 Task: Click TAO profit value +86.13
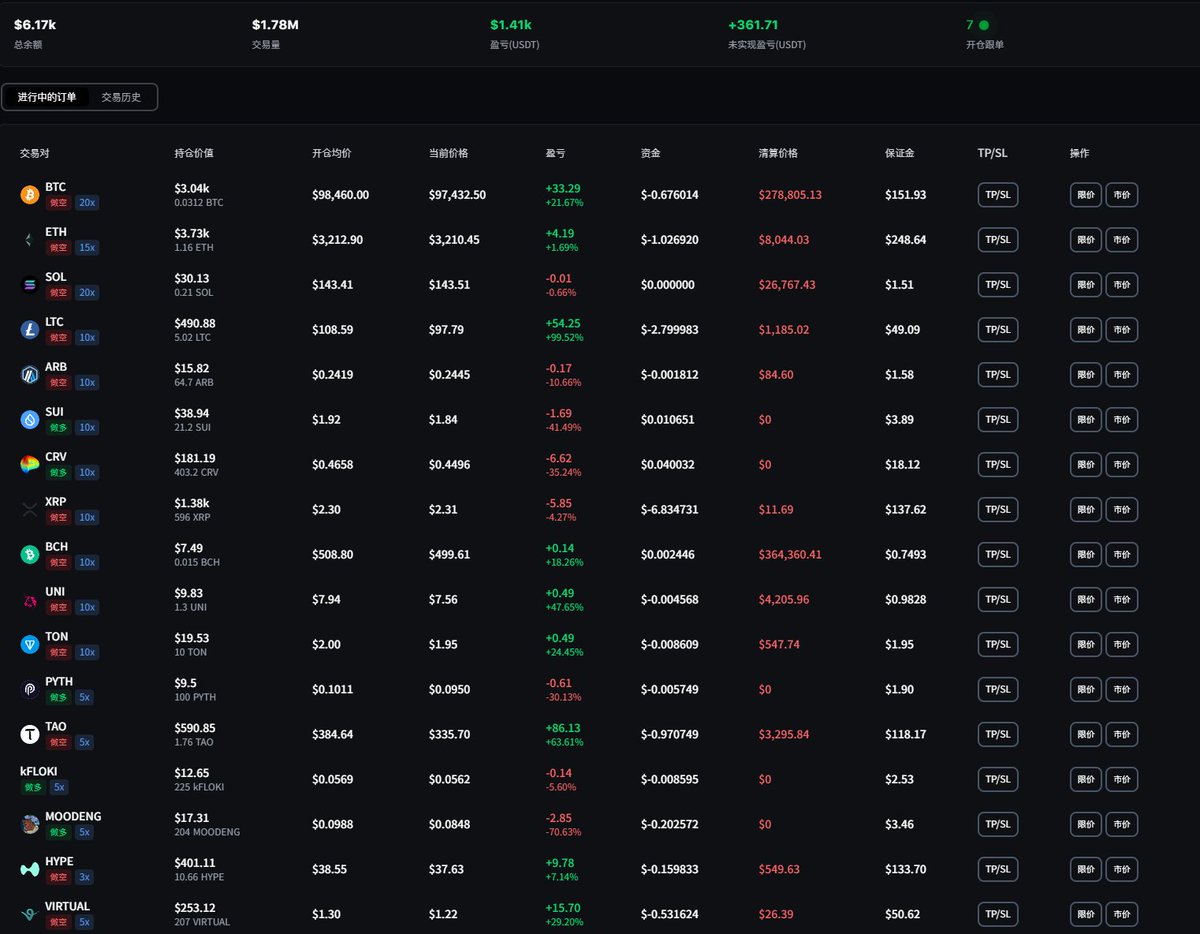click(561, 728)
